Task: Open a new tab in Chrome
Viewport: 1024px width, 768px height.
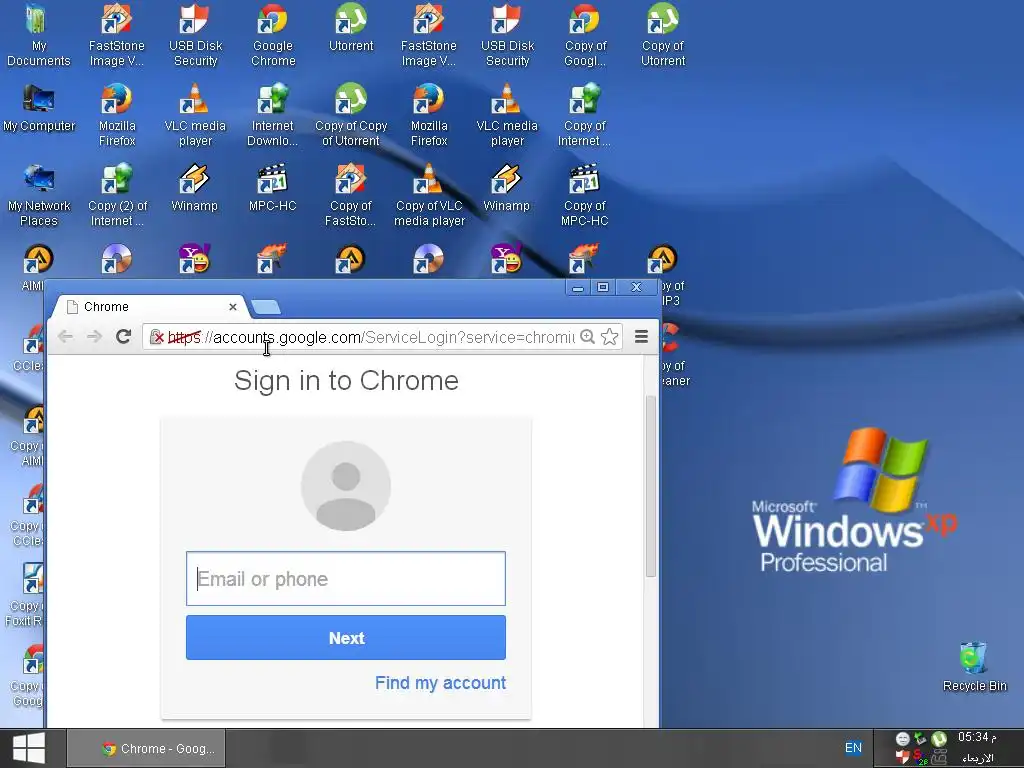Action: pyautogui.click(x=266, y=307)
